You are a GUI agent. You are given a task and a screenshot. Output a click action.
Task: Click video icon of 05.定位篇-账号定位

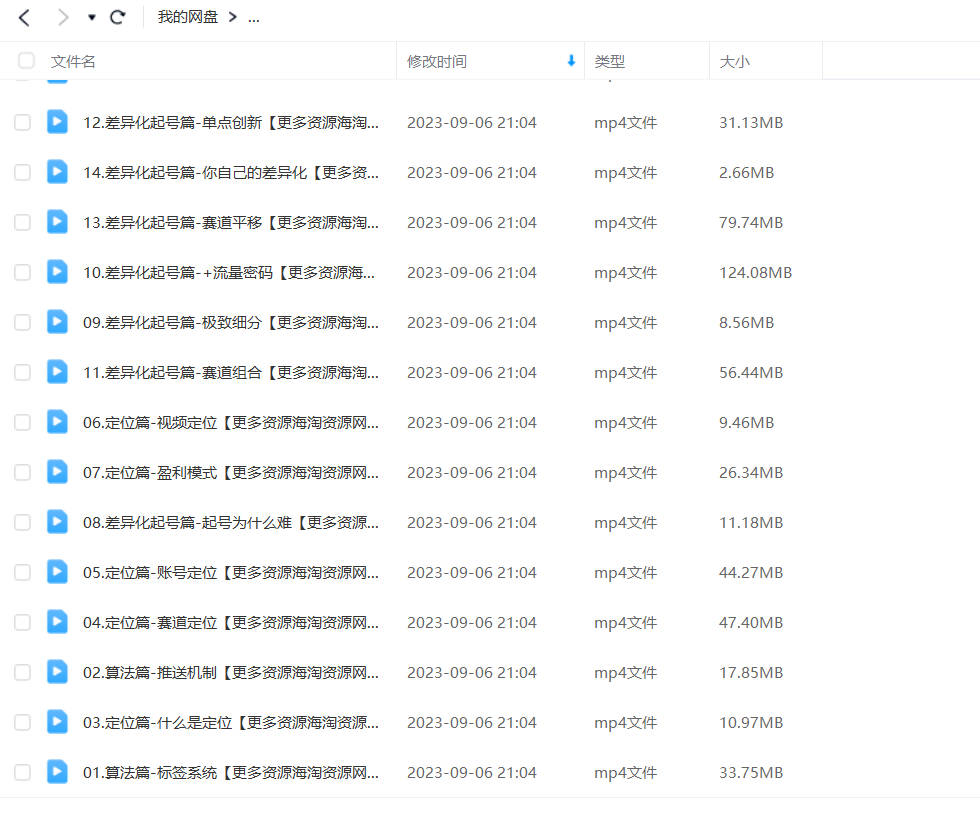point(57,571)
